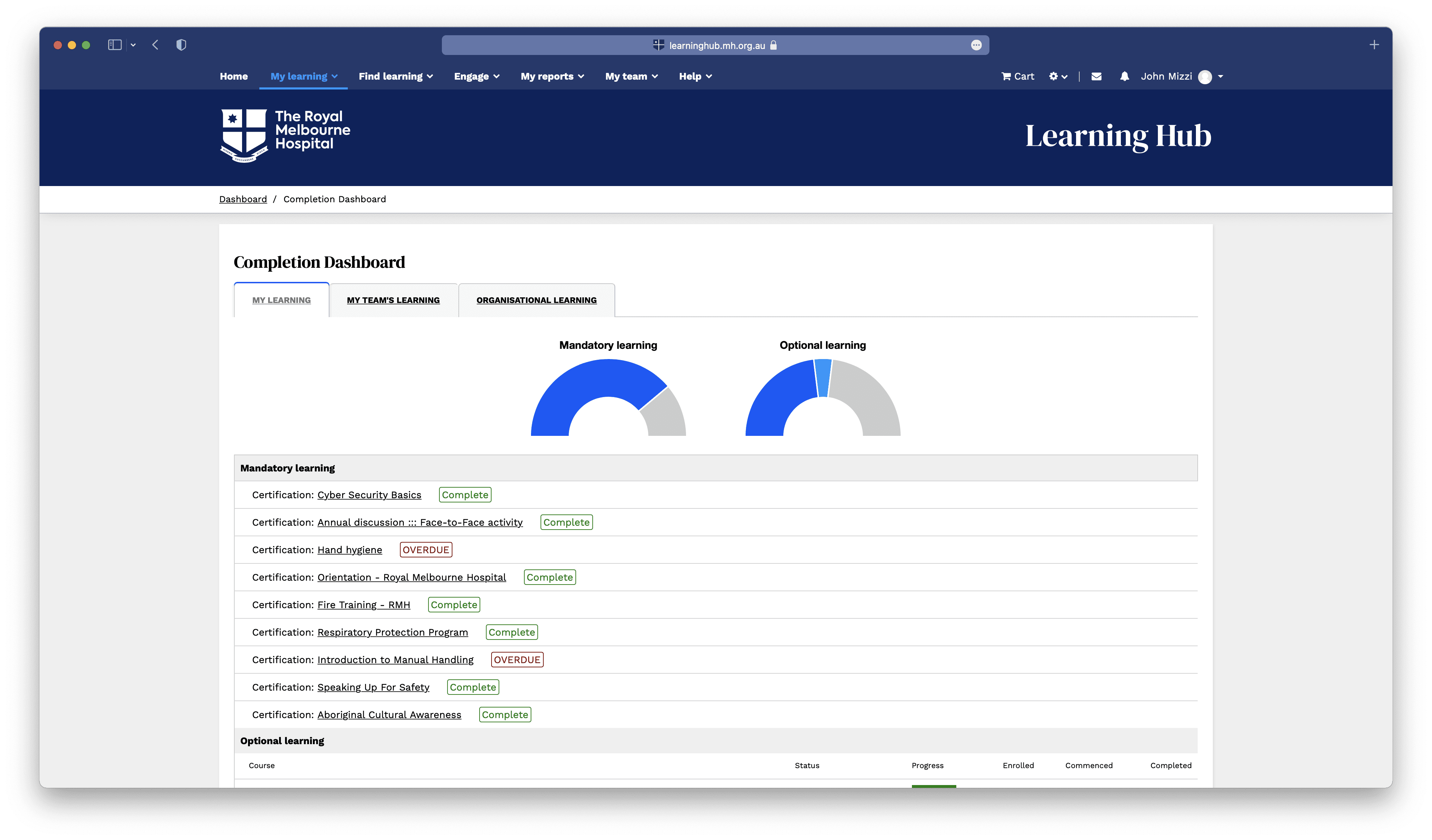Screen dimensions: 1432x840
Task: Click the Optional learning section header
Action: point(715,741)
